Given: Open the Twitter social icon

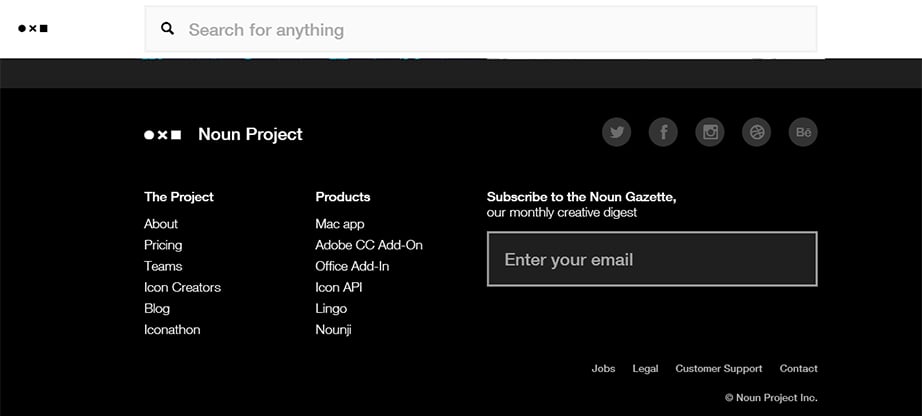Looking at the screenshot, I should pyautogui.click(x=616, y=132).
